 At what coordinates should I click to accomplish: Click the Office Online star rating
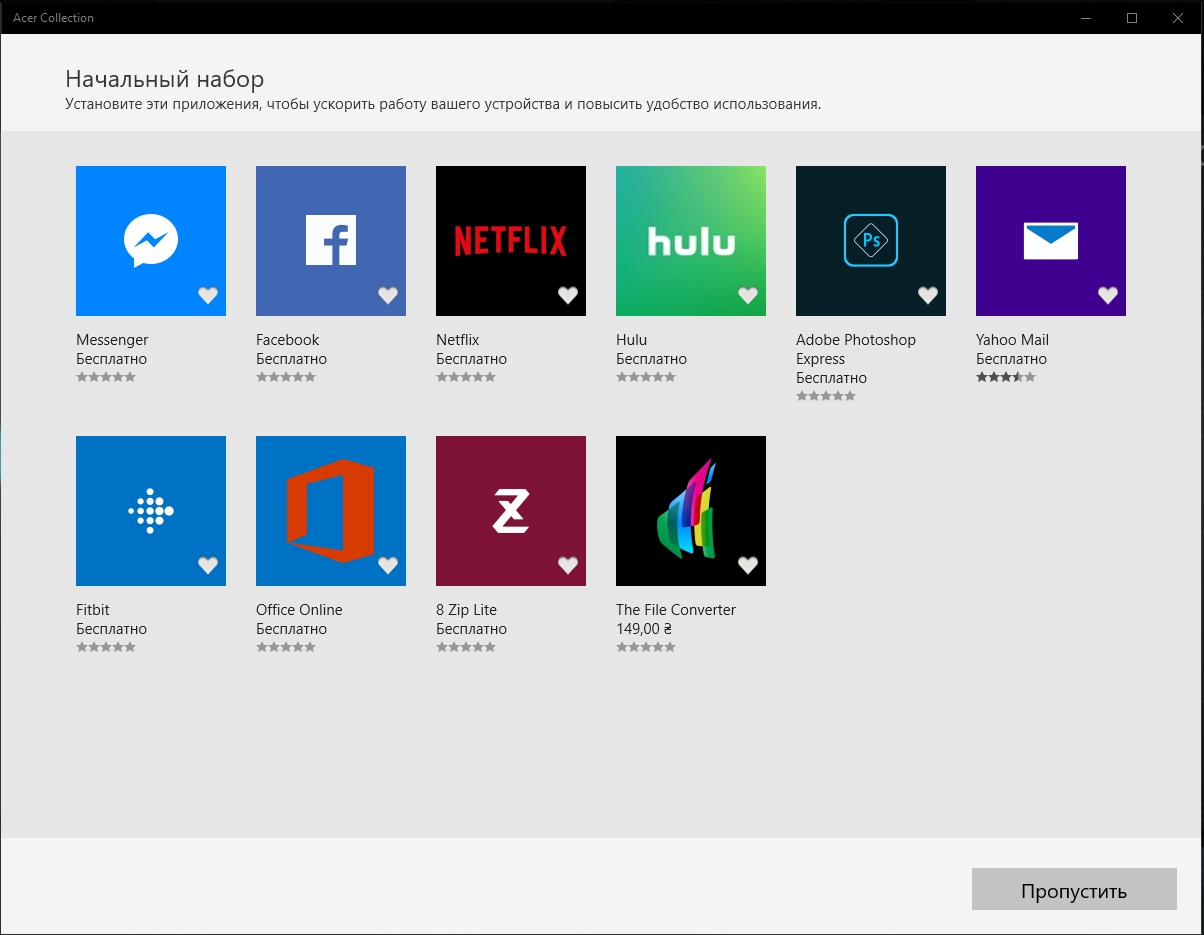(286, 647)
